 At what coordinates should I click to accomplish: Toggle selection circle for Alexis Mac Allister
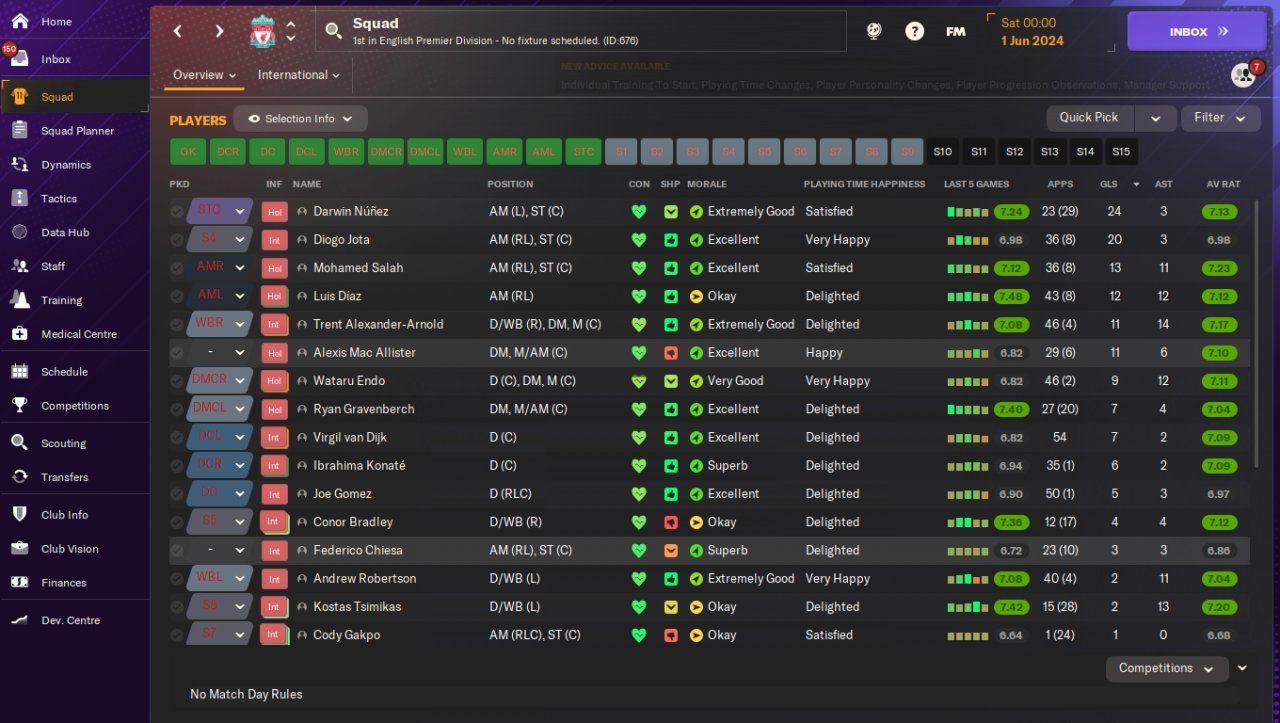[177, 353]
